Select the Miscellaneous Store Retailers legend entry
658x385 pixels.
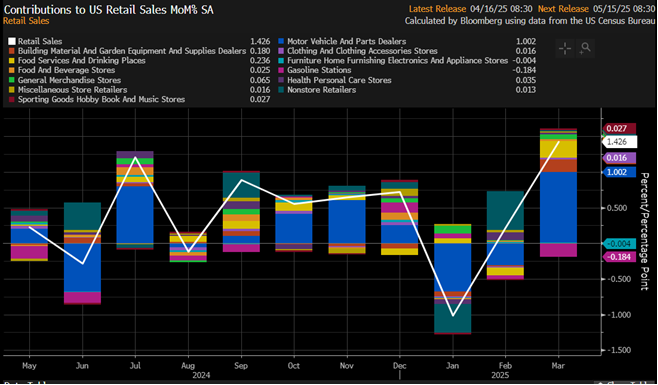[72, 90]
